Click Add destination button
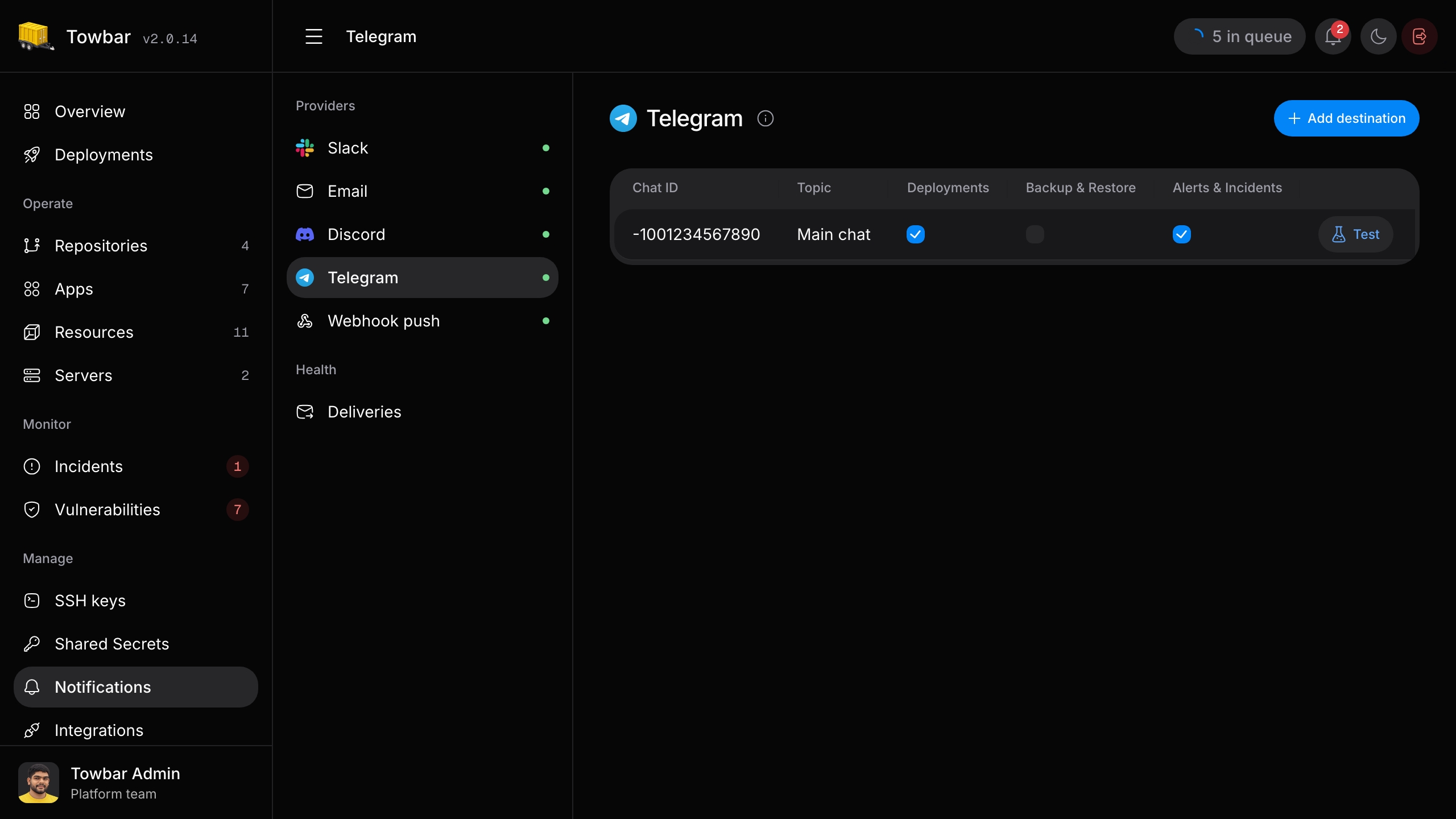The height and width of the screenshot is (819, 1456). (1346, 118)
